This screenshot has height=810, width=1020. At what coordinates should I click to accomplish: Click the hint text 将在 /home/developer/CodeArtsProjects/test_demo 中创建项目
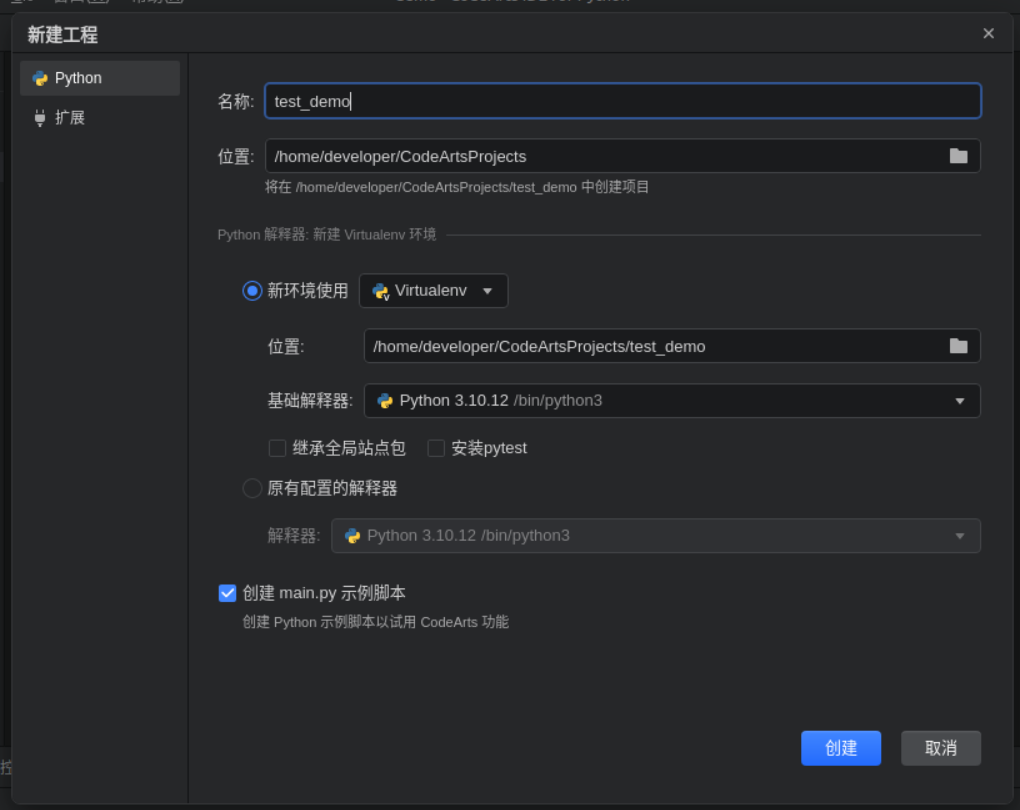click(x=457, y=187)
